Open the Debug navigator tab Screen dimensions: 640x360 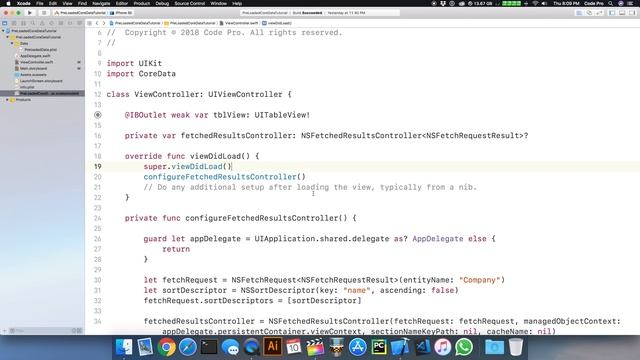61,23
